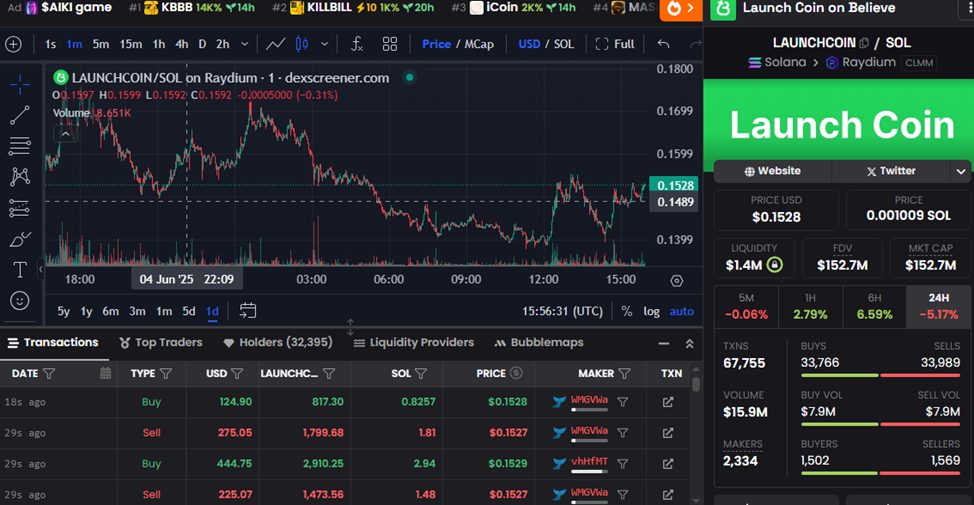Viewport: 974px width, 505px height.
Task: Click the transactions table vertical scrollbar
Action: pos(696,383)
